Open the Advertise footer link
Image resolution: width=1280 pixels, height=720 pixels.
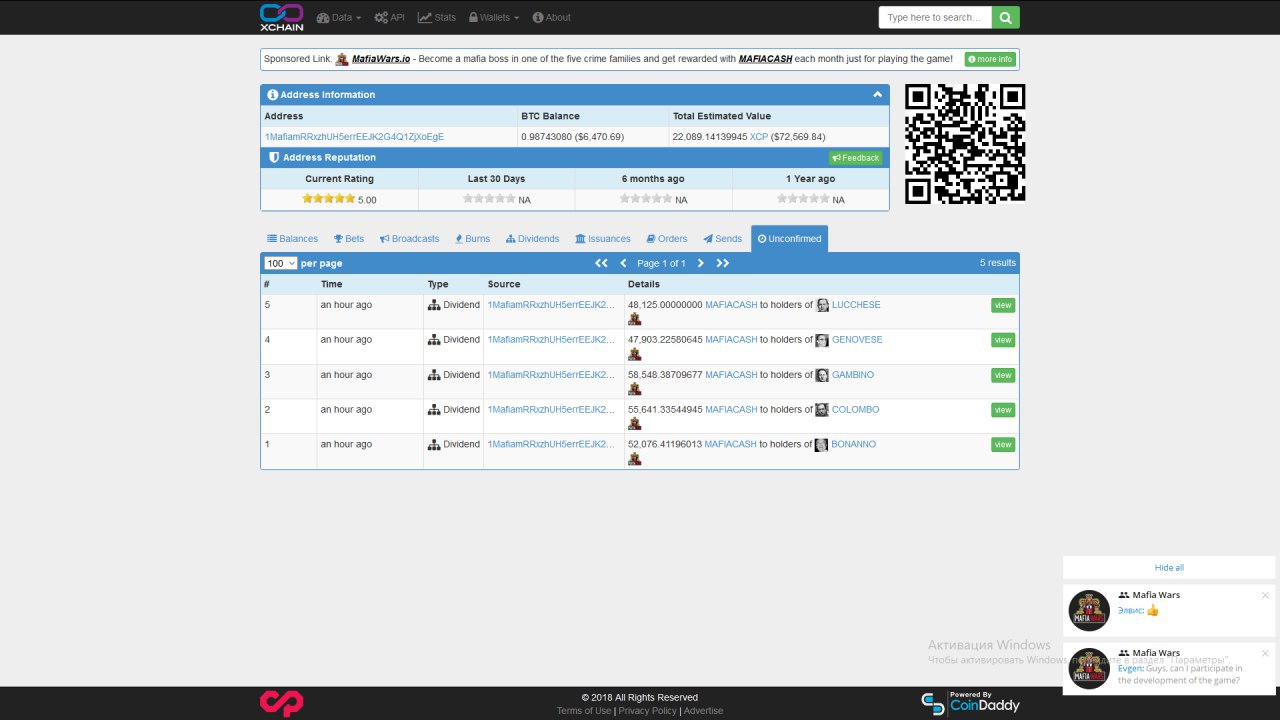(703, 711)
